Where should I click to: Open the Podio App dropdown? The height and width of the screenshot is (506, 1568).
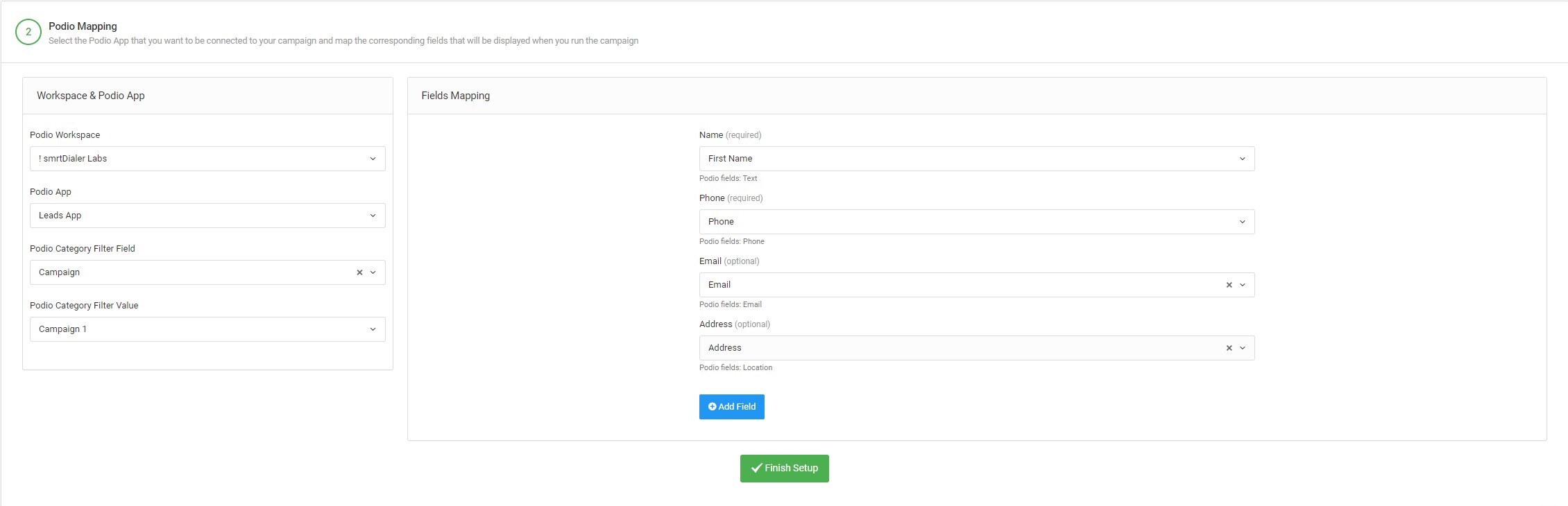tap(207, 216)
